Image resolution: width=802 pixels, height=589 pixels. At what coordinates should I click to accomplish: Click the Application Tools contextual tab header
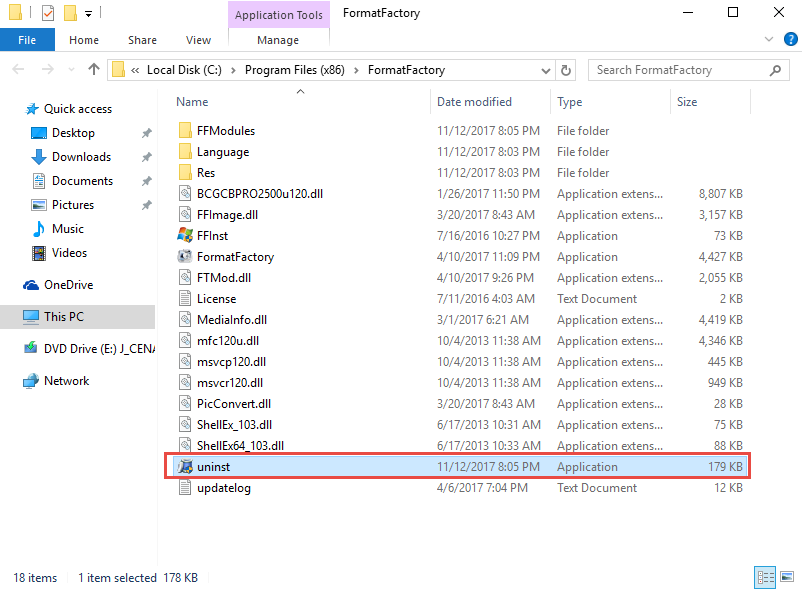click(279, 15)
